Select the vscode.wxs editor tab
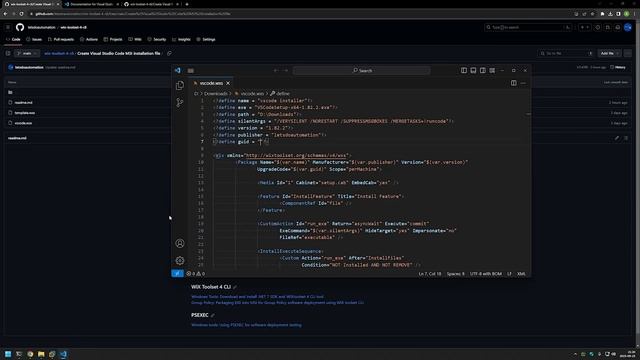Viewport: 640px width, 360px height. [x=211, y=83]
